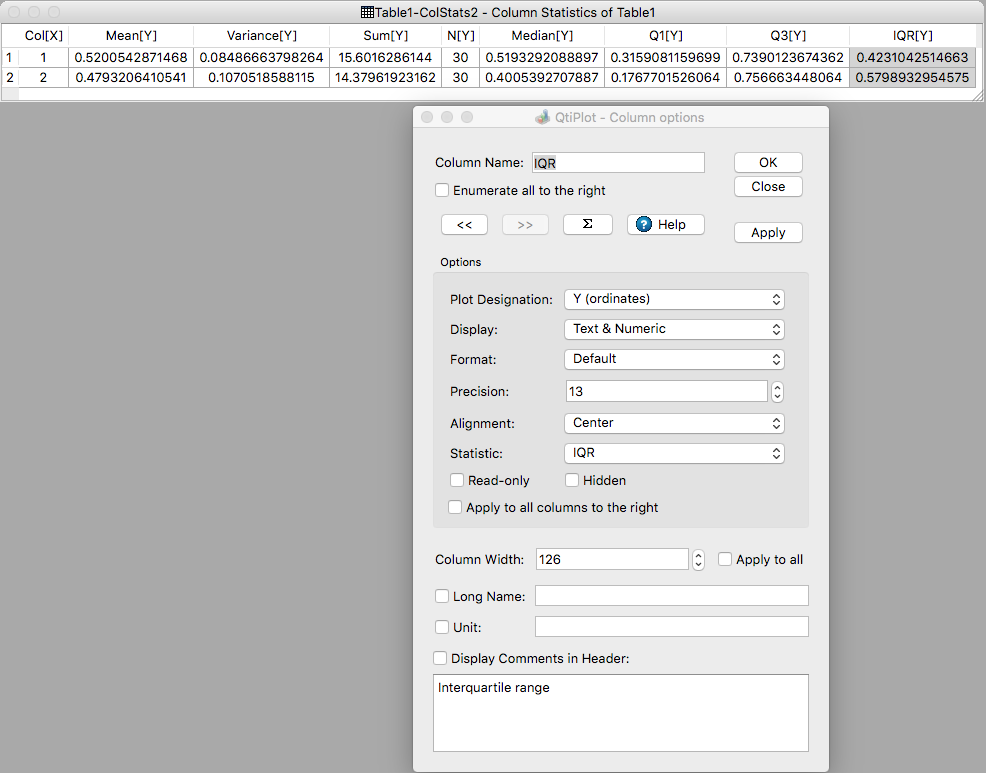Screen dimensions: 986x773
Task: Open the Statistic dropdown showing IQR
Action: coord(674,453)
